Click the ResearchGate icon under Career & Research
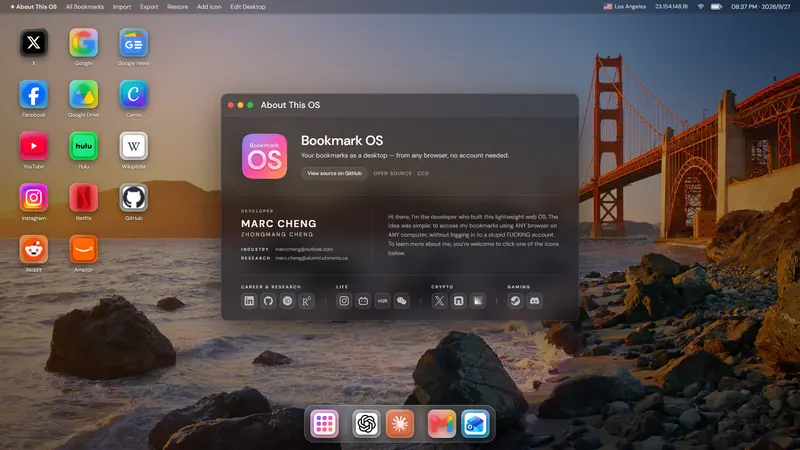800x450 pixels. (x=307, y=301)
